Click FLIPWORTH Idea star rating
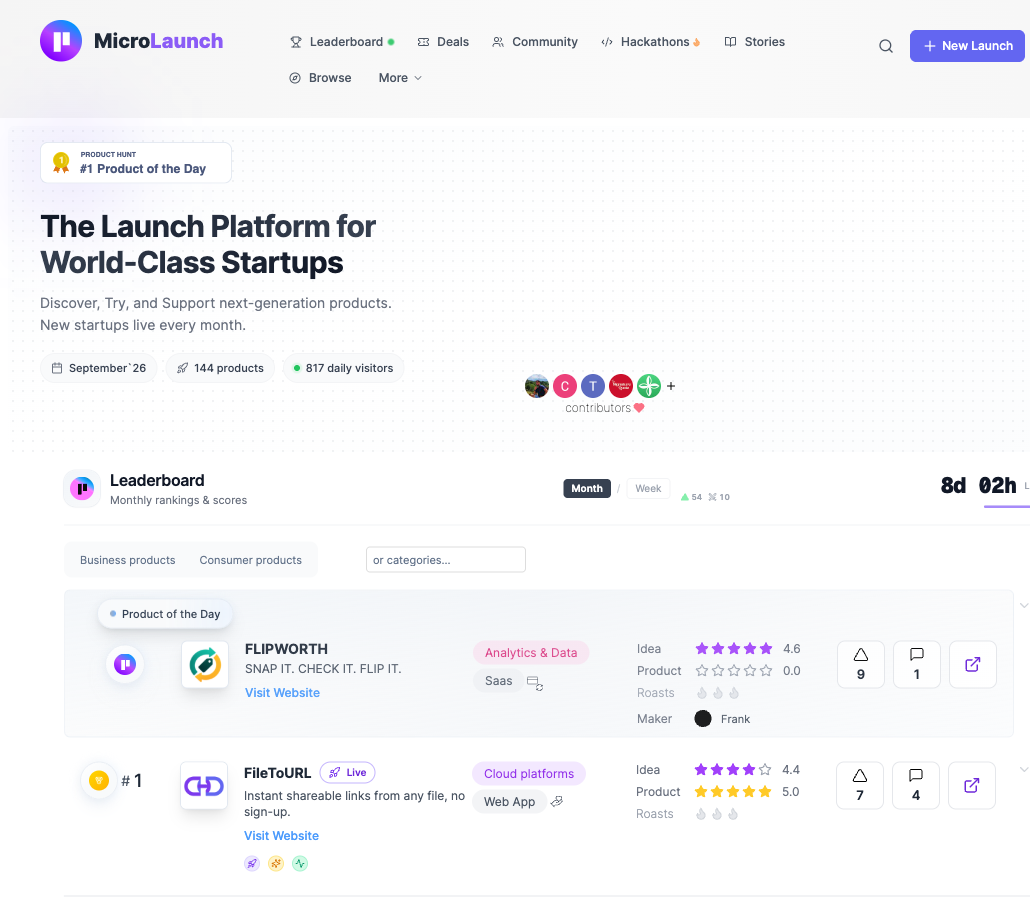The width and height of the screenshot is (1030, 900). [733, 648]
